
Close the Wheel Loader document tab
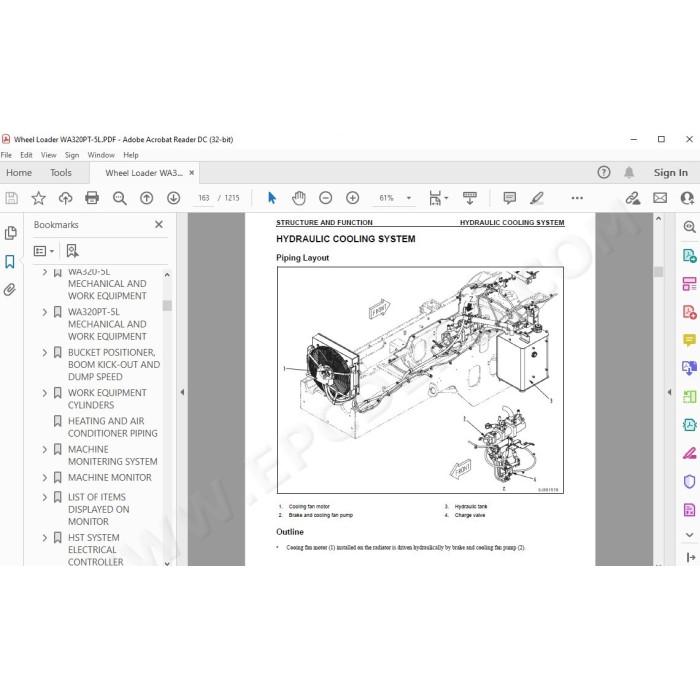192,173
